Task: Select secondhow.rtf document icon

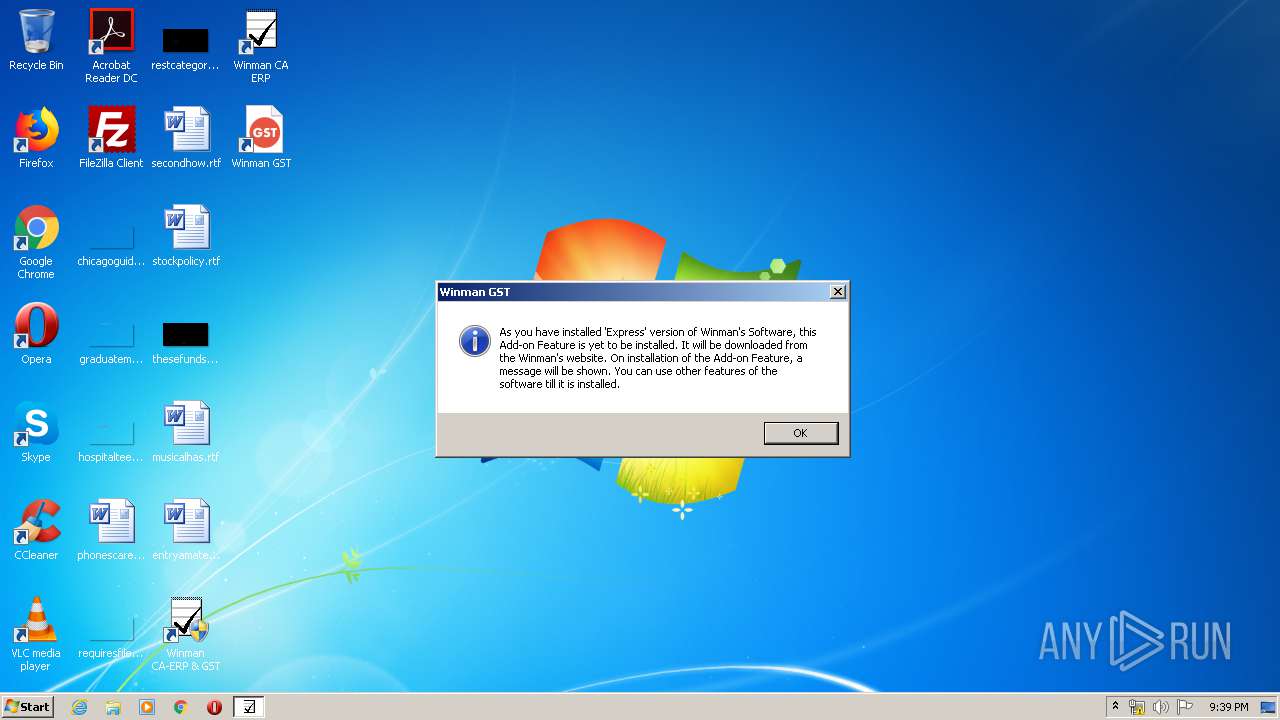Action: 186,138
